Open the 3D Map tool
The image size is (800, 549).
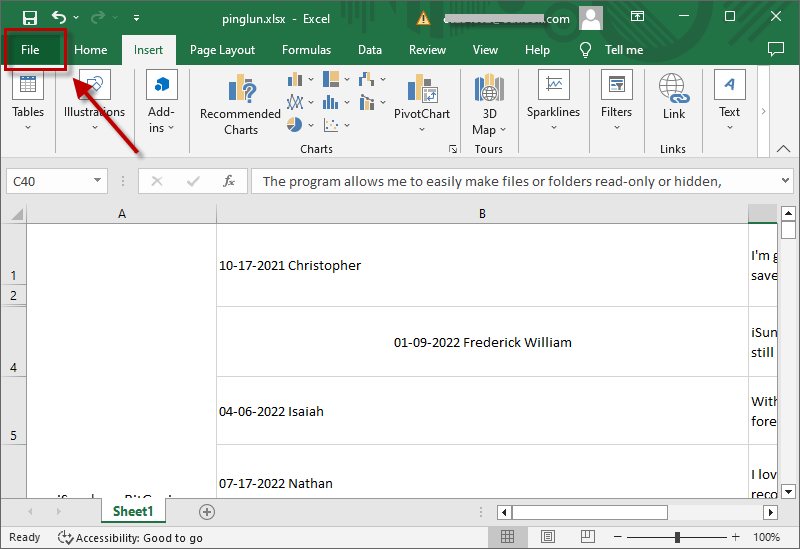[489, 105]
